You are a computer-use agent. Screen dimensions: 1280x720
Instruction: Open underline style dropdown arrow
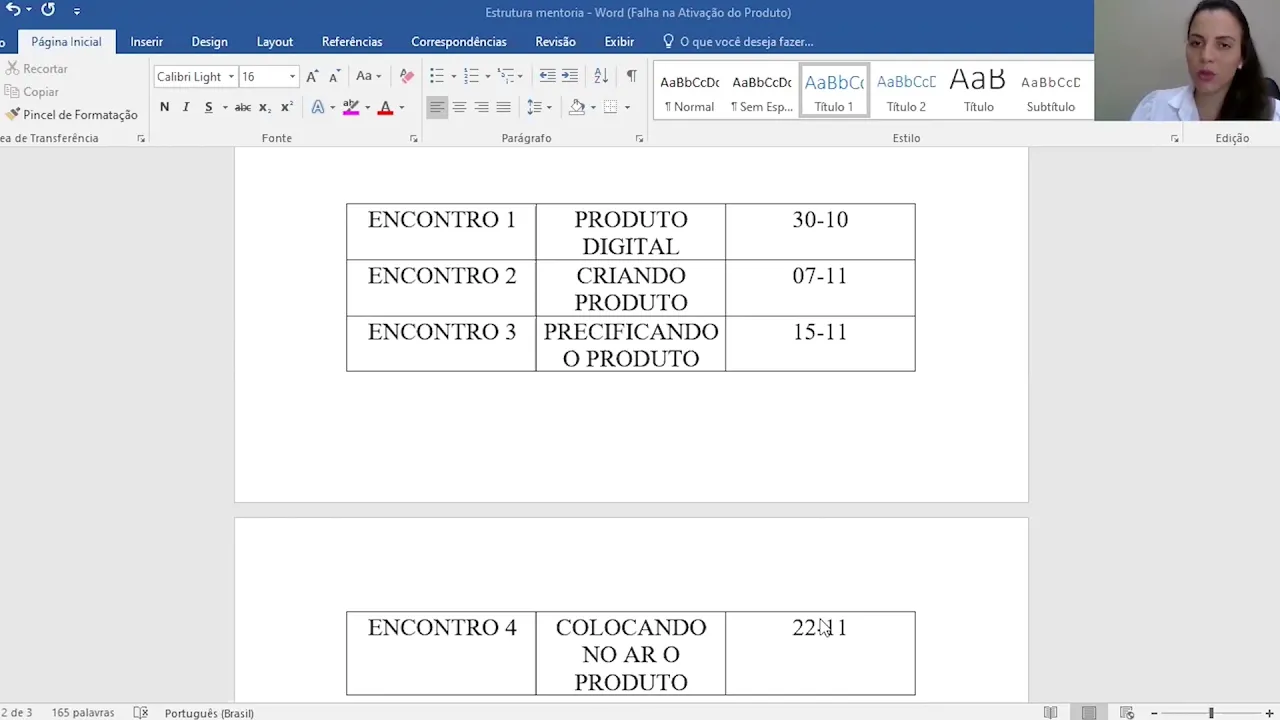[x=225, y=107]
